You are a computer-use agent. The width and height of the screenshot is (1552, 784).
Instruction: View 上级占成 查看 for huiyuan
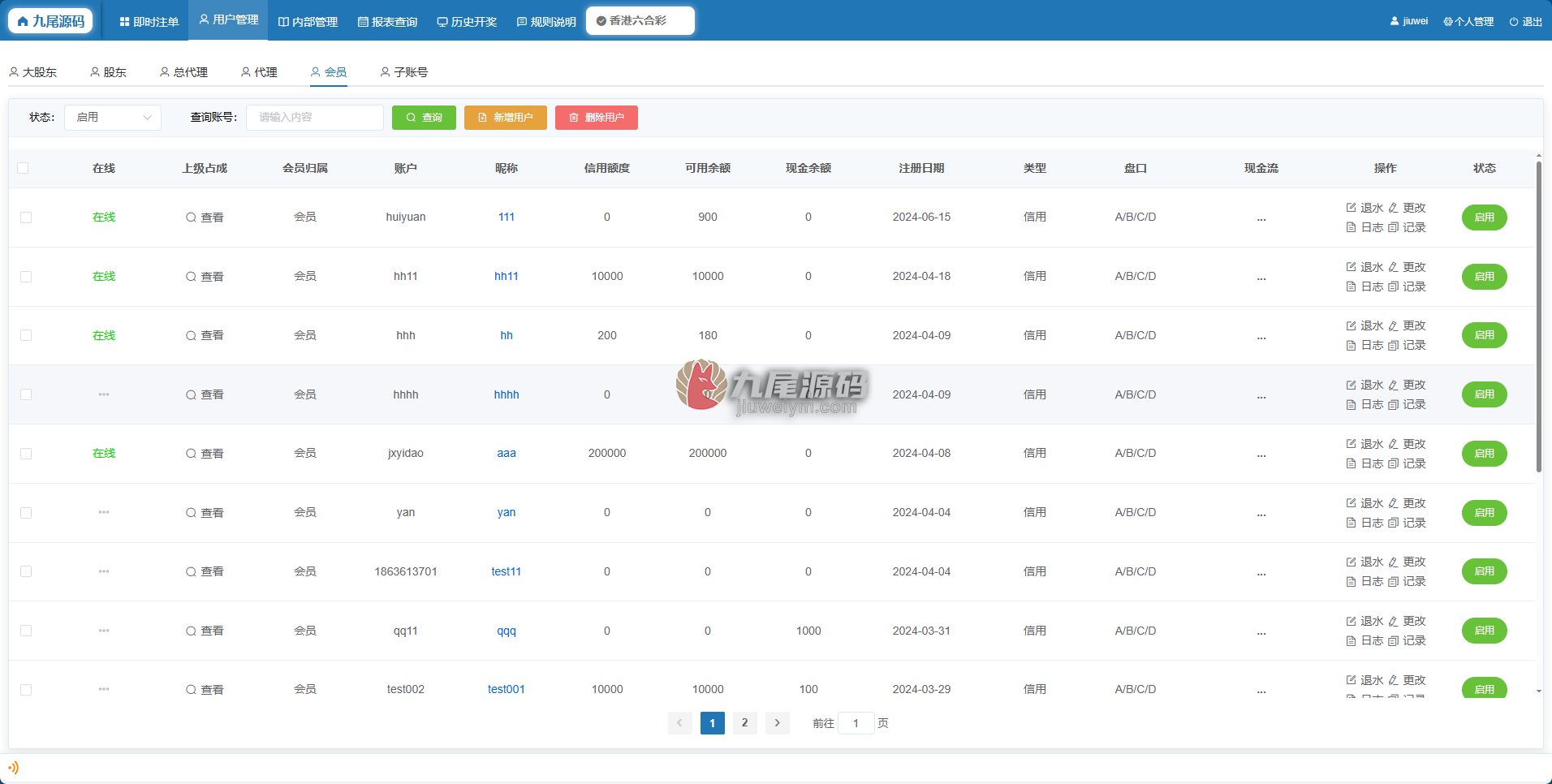click(205, 218)
